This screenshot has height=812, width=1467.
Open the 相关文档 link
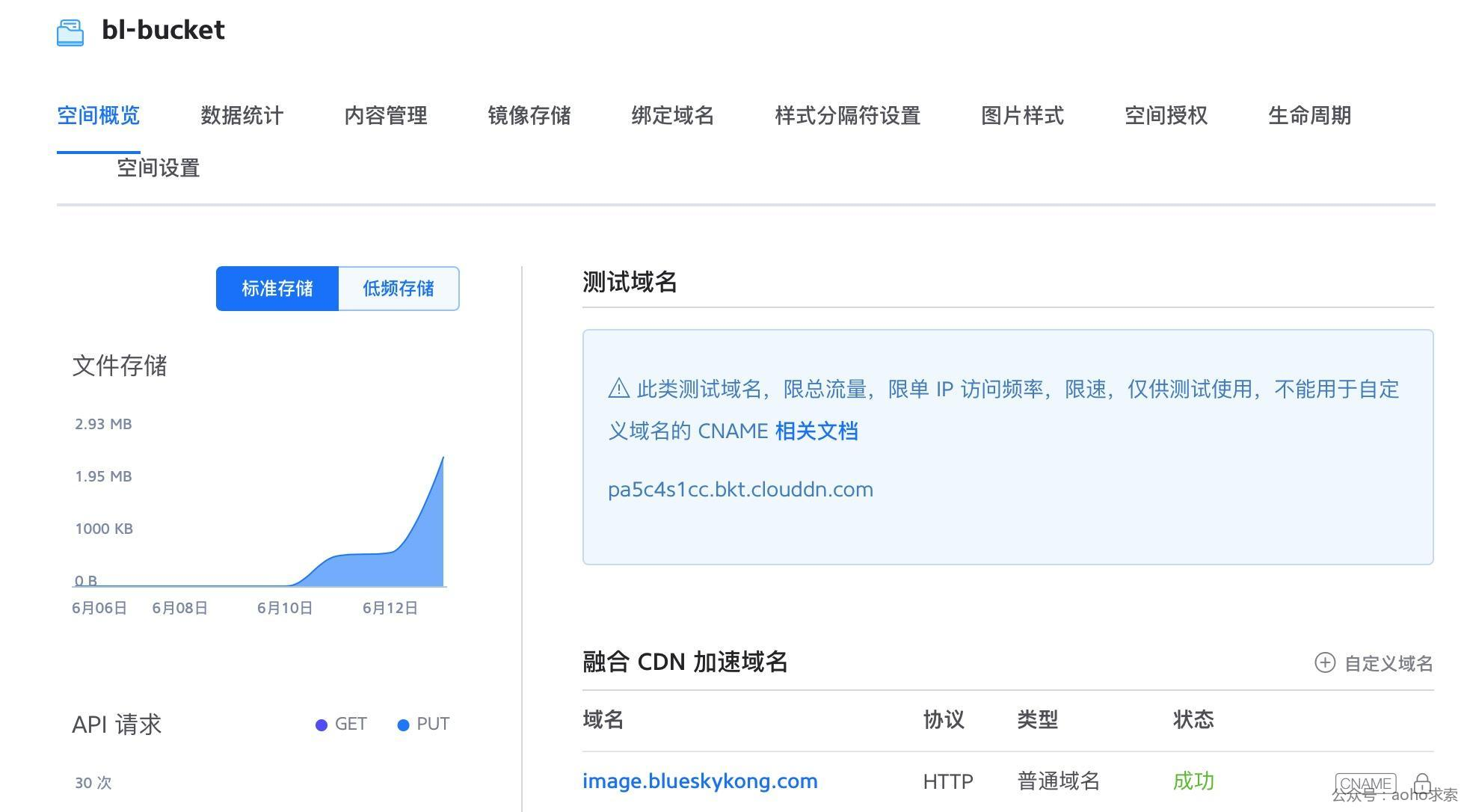tap(816, 431)
